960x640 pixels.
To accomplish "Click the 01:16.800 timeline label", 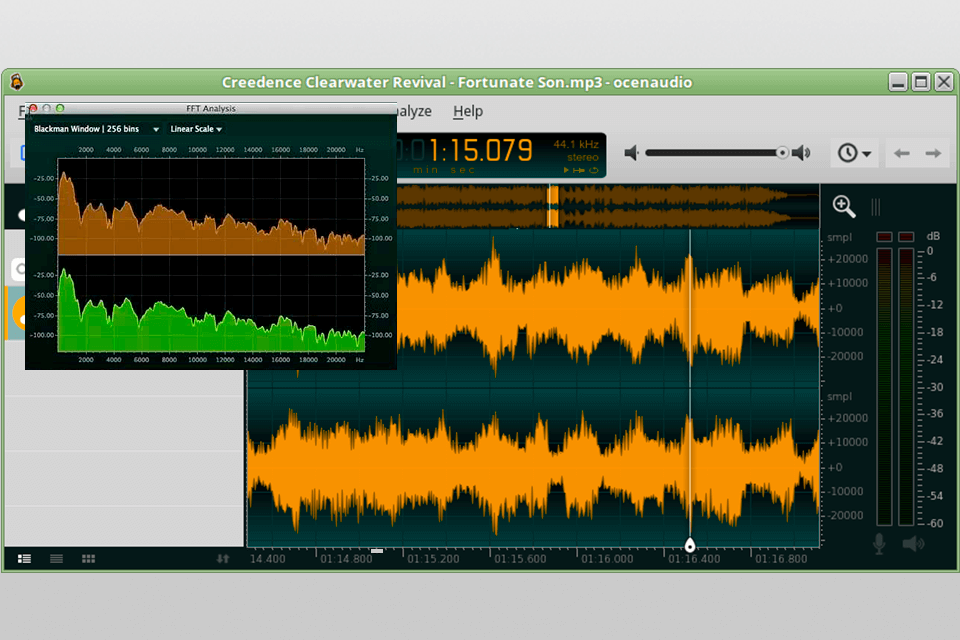I will pyautogui.click(x=781, y=559).
